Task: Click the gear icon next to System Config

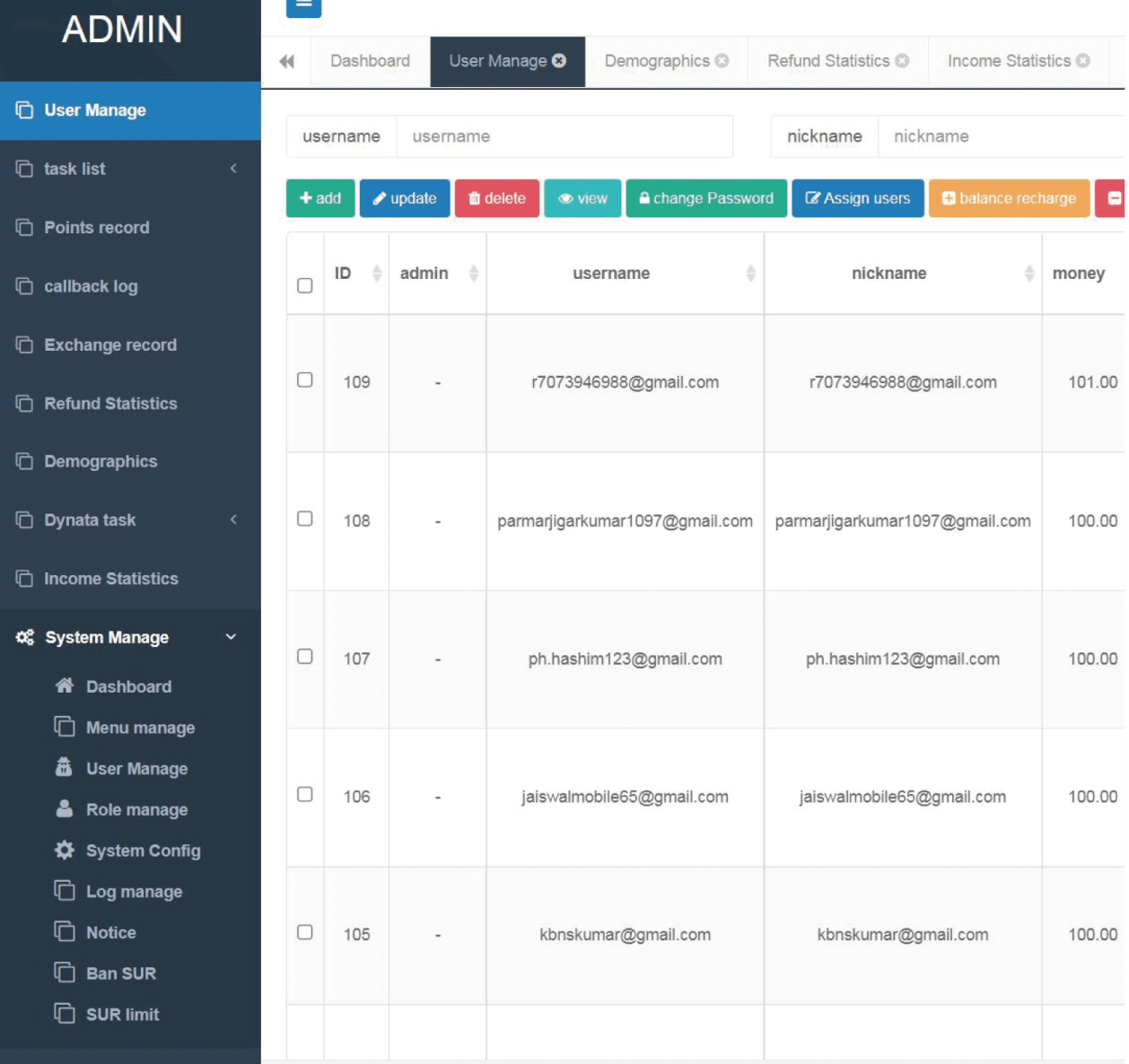Action: pos(65,850)
